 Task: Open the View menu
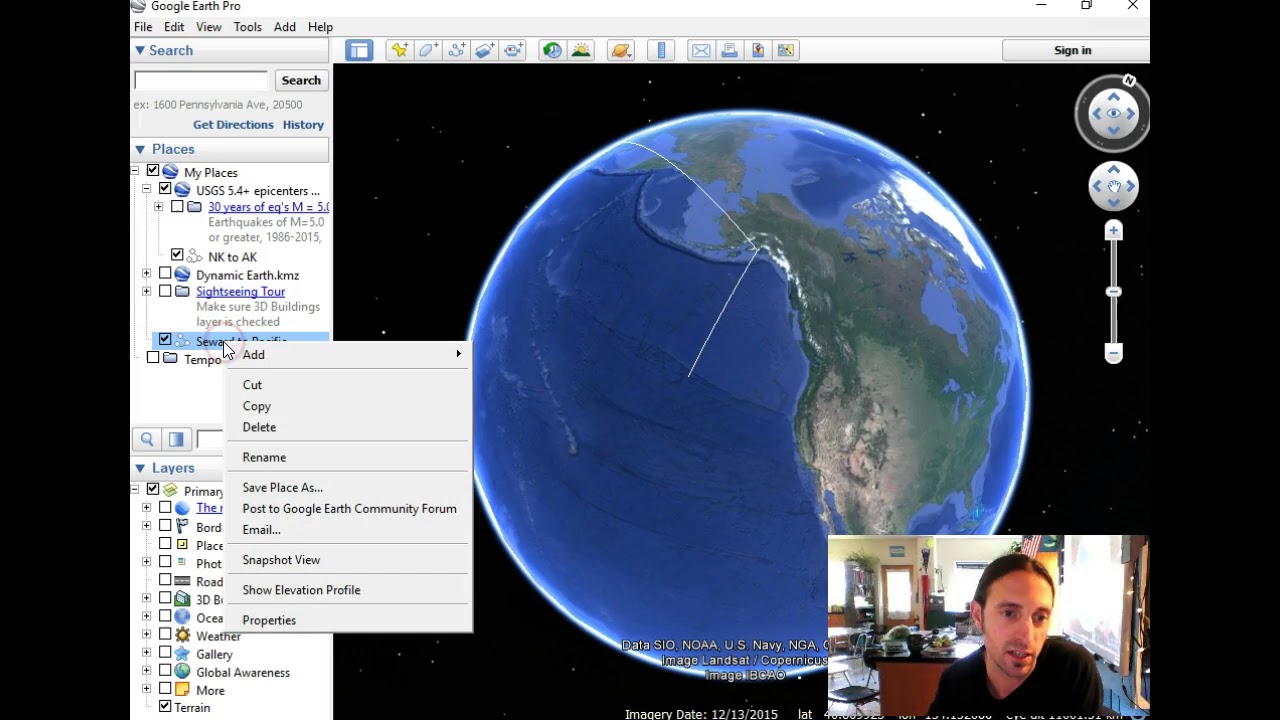coord(209,27)
